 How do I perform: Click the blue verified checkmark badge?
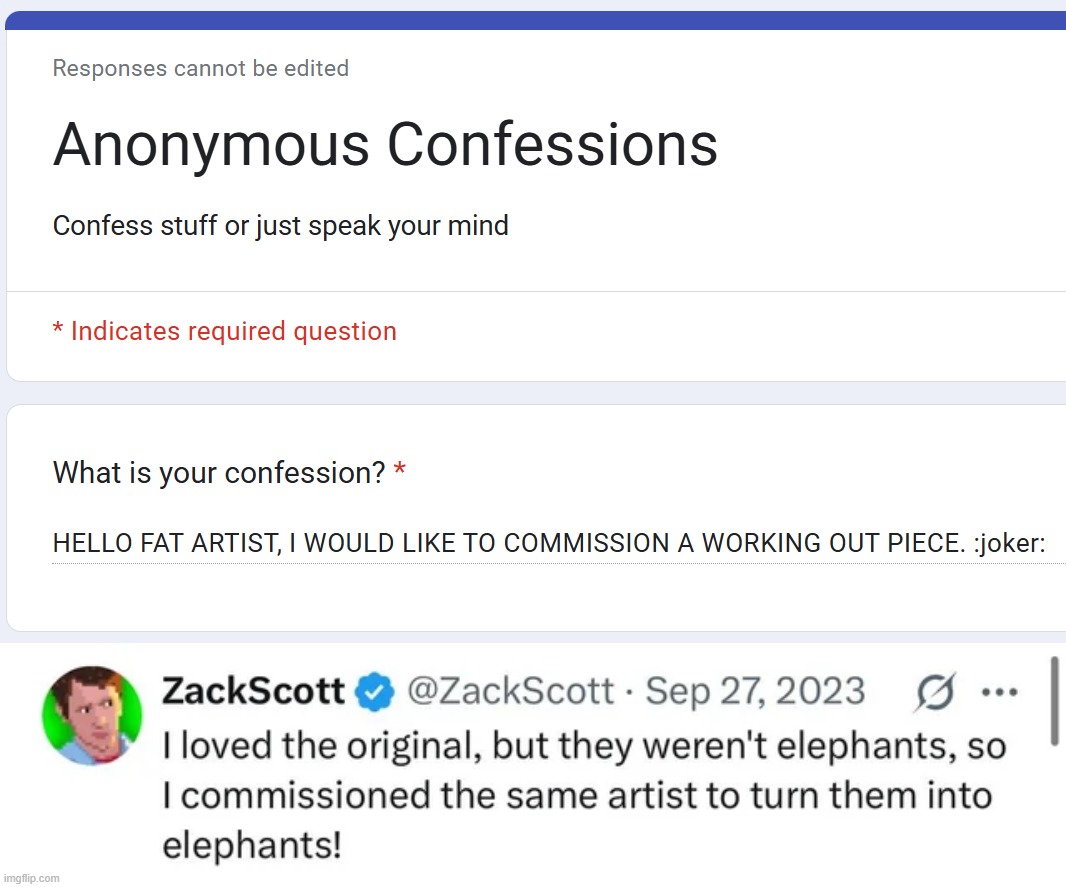coord(375,691)
